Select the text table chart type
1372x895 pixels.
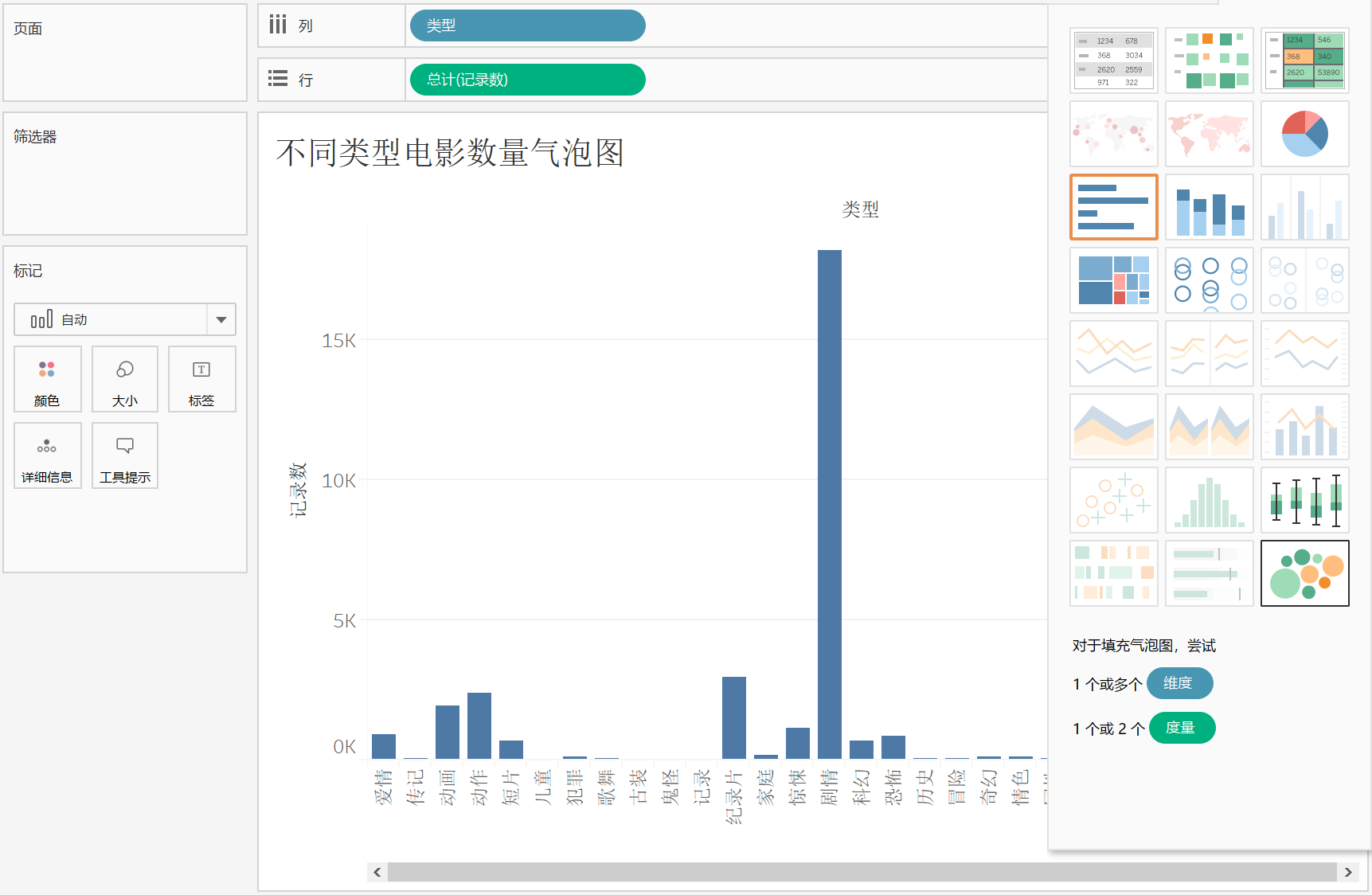pos(1114,61)
